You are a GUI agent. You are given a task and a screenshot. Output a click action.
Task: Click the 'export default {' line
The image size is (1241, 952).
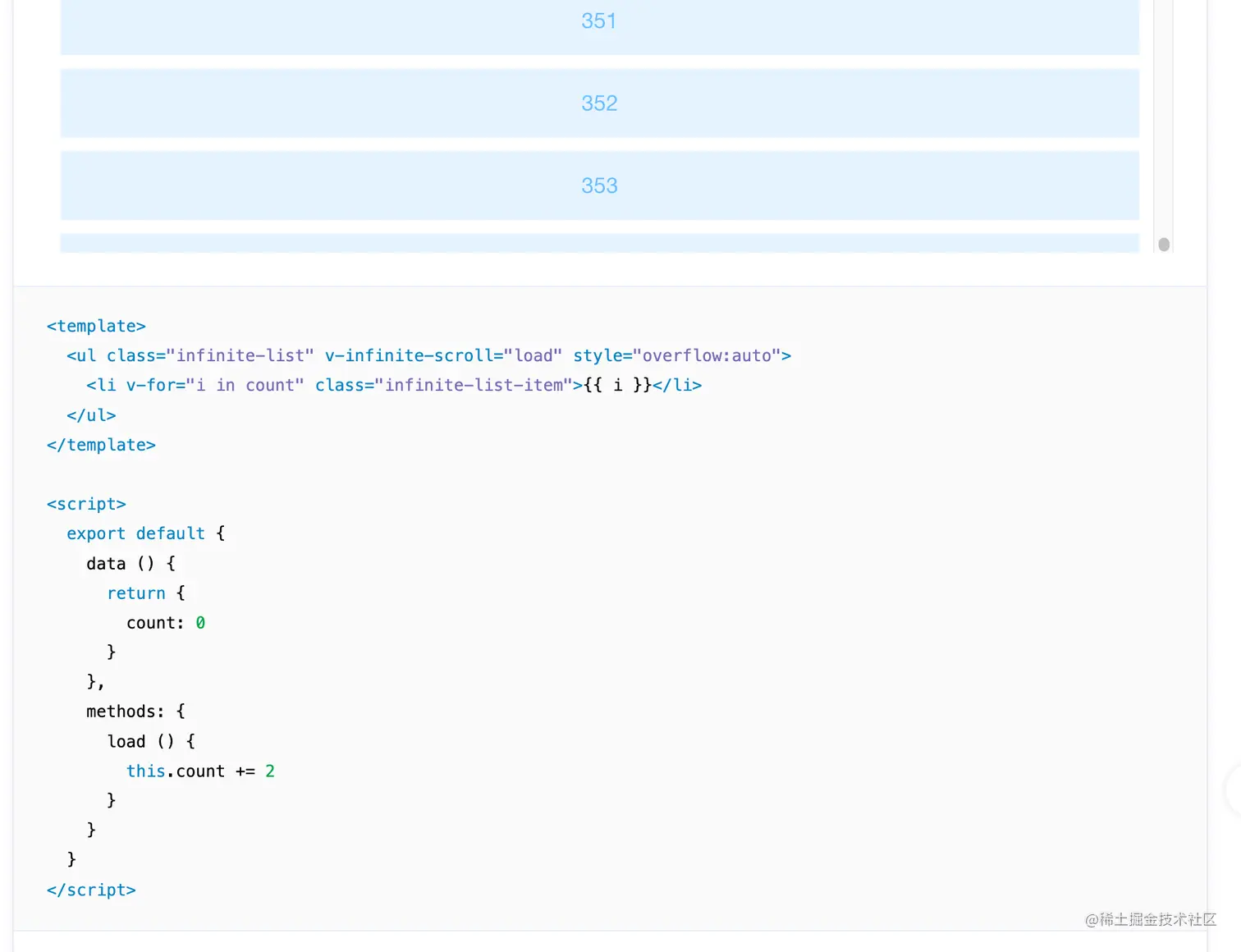click(x=146, y=533)
